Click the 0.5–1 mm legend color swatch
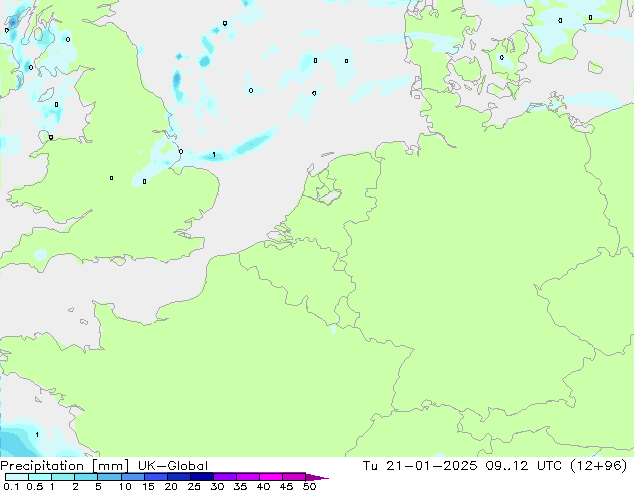 (40, 477)
